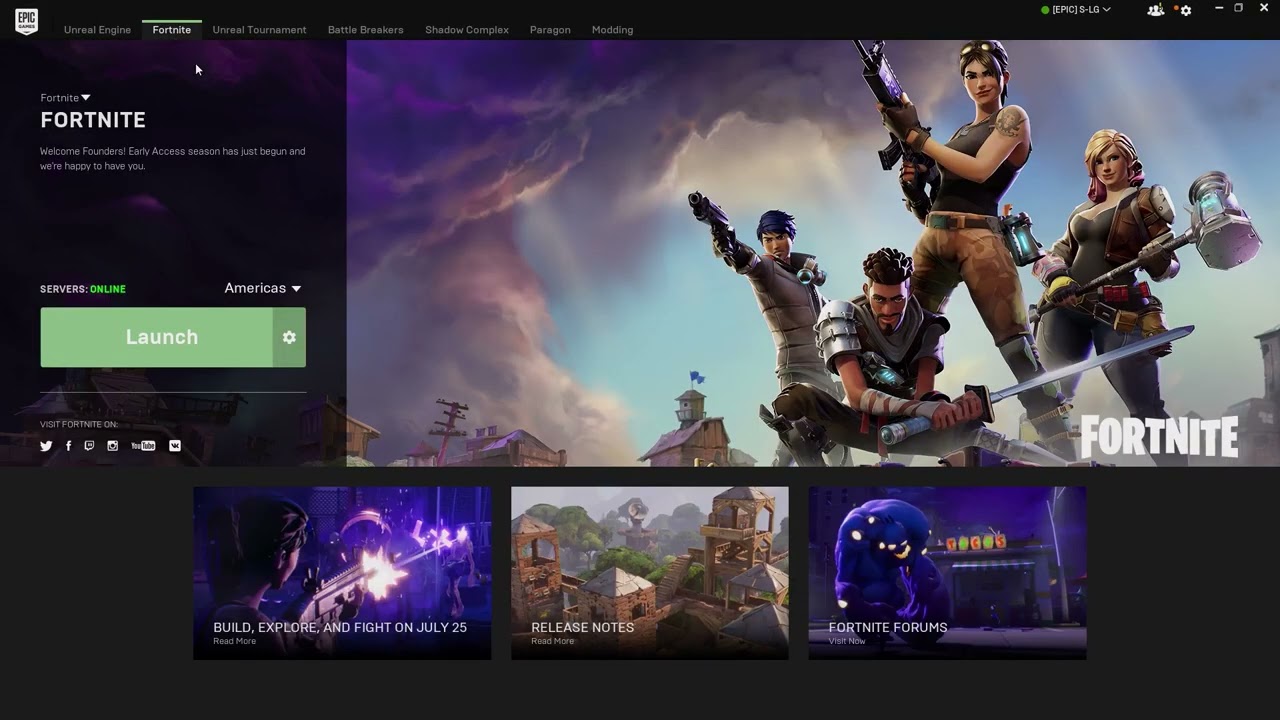
Task: Select the Fortnite tab
Action: pyautogui.click(x=172, y=30)
